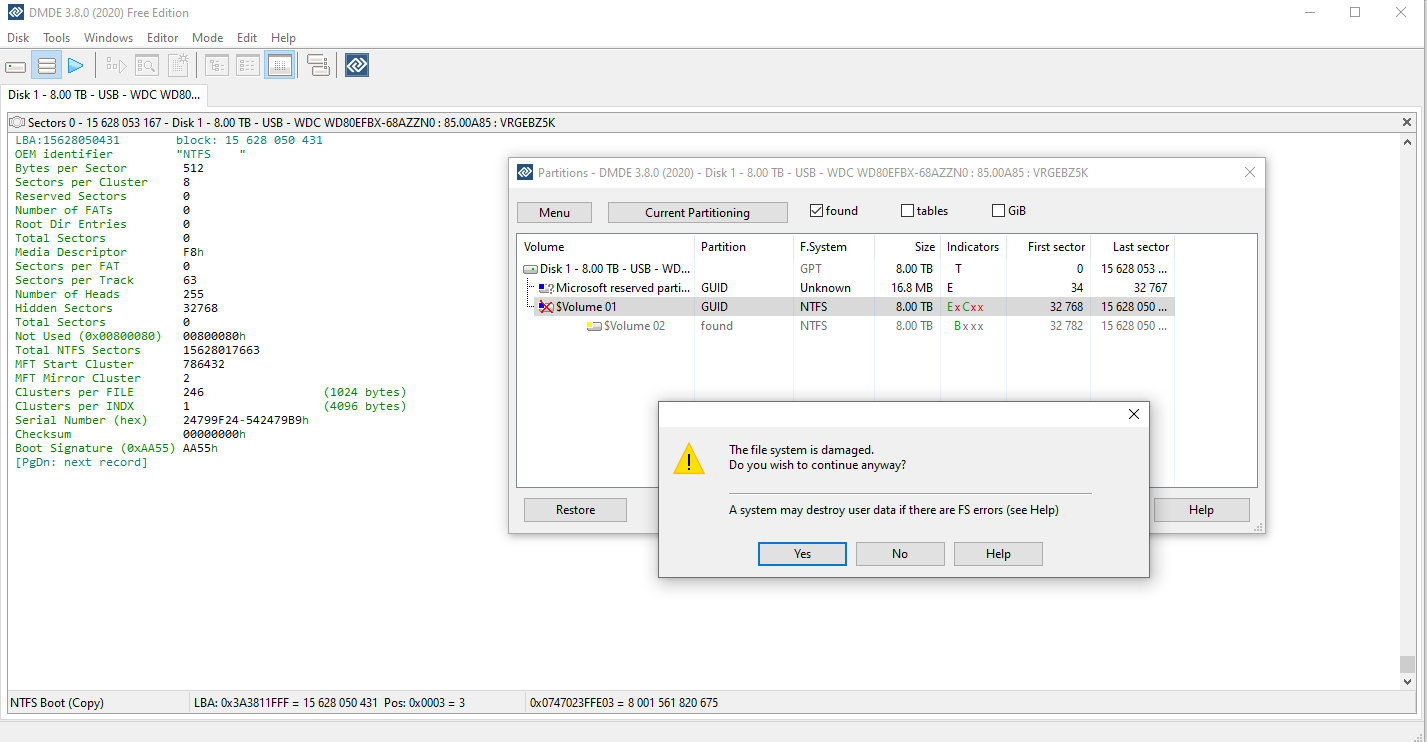Click the Total NTFS Sectors value
This screenshot has width=1427, height=742.
pos(222,350)
